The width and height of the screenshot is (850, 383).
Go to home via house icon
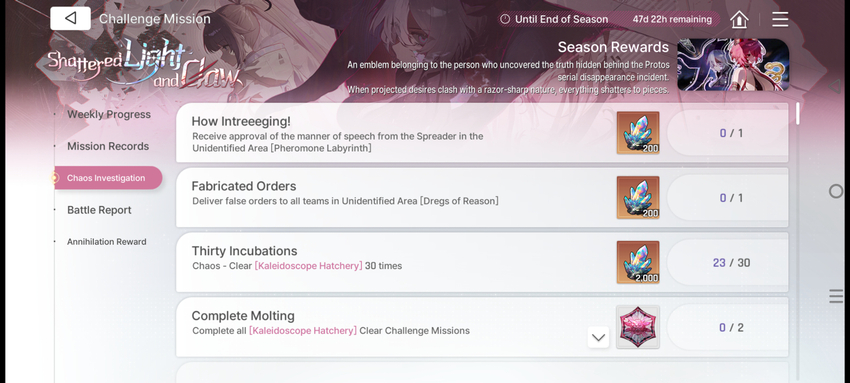coord(739,20)
